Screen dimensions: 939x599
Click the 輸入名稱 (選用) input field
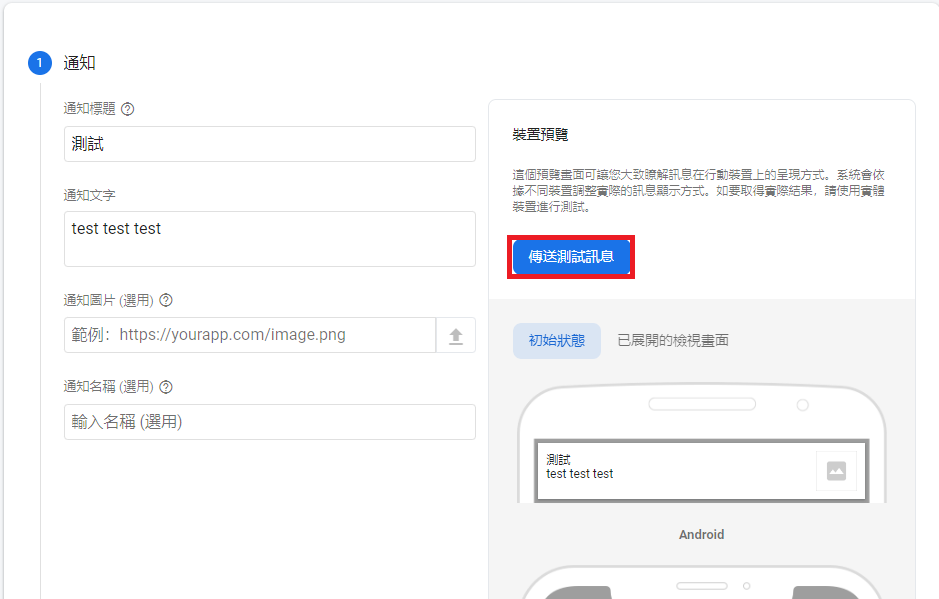tap(270, 422)
